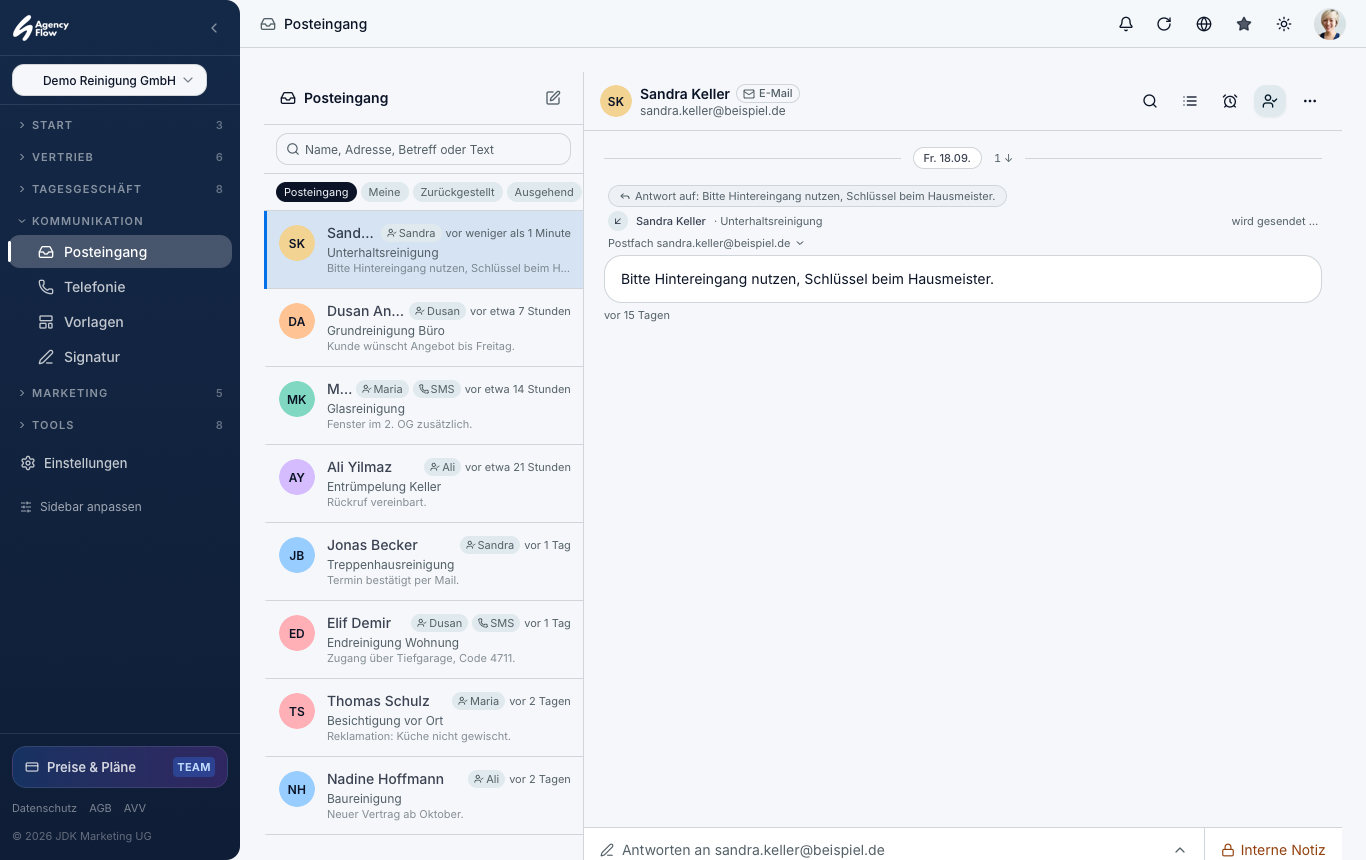Open the conversation list view icon
Viewport: 1366px width, 860px height.
(1190, 101)
